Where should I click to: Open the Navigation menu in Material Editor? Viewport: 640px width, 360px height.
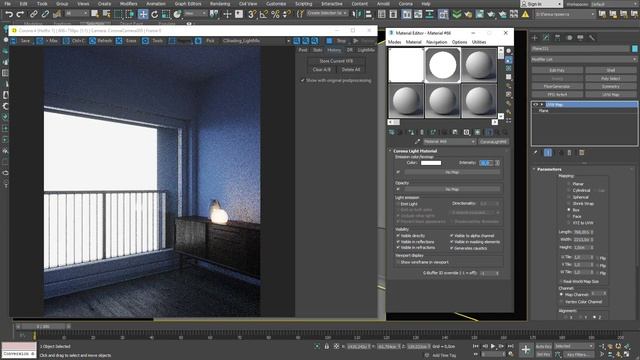point(436,42)
